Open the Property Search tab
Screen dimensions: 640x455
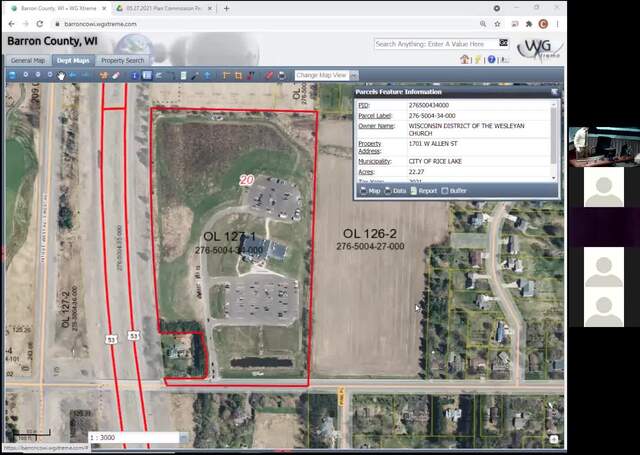[x=122, y=60]
